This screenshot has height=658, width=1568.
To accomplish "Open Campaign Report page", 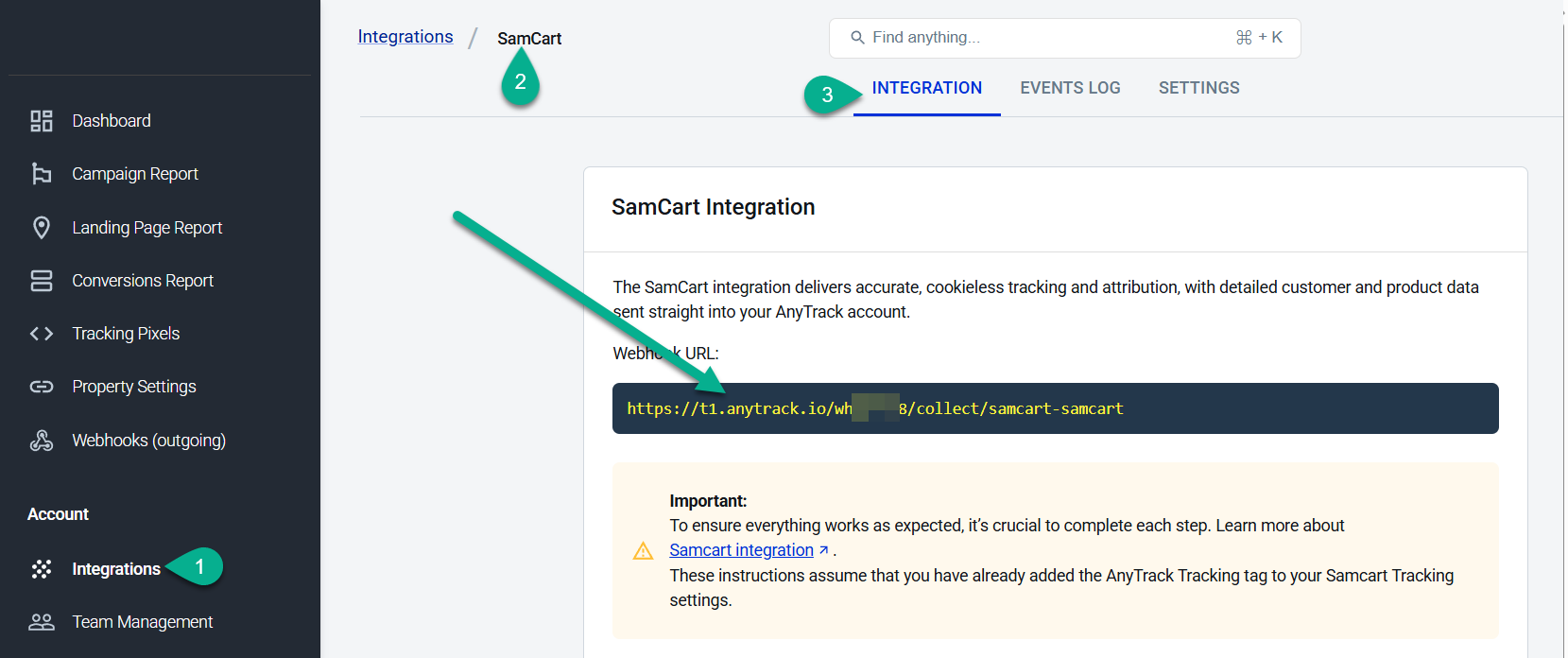I will point(135,174).
